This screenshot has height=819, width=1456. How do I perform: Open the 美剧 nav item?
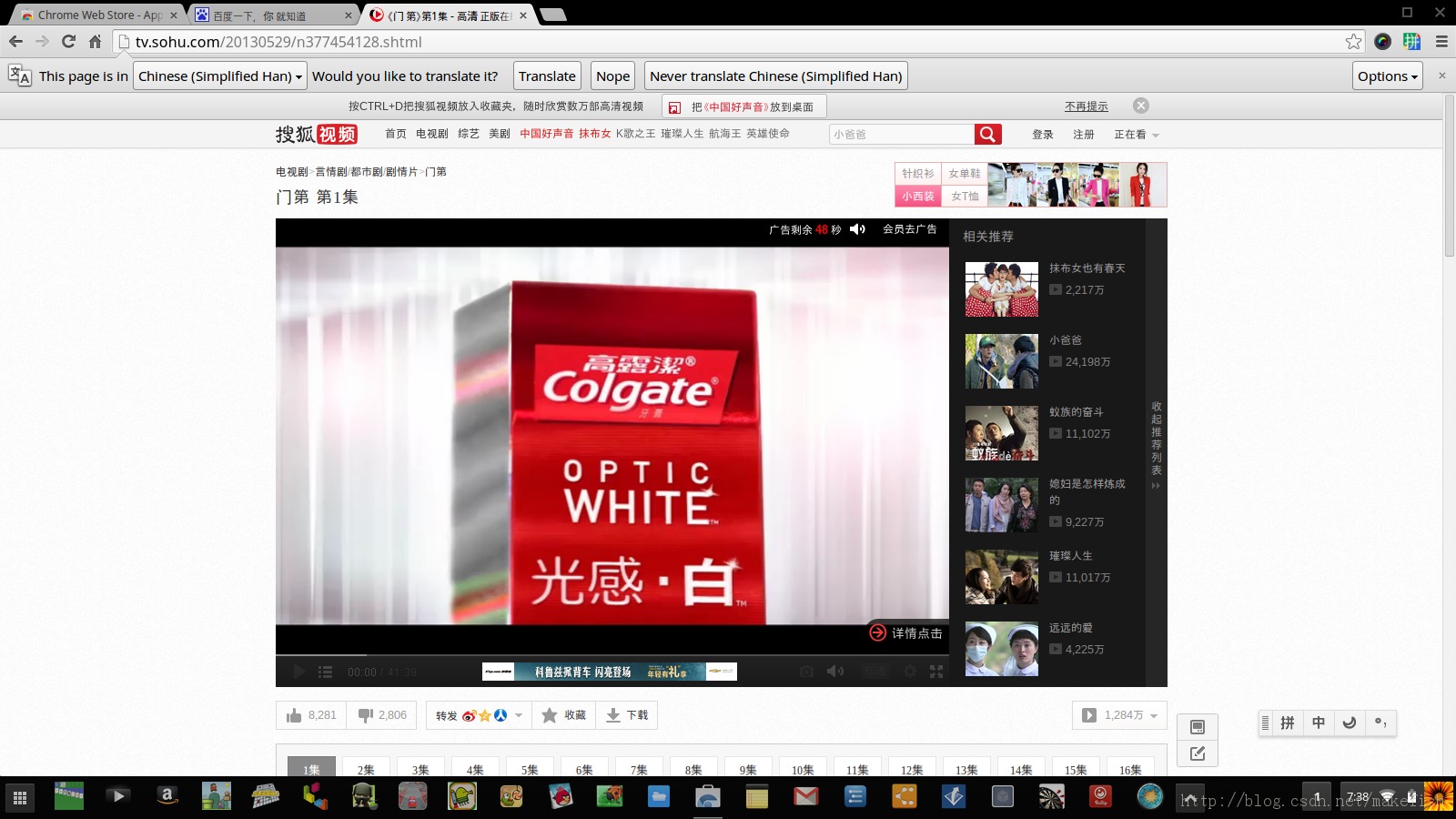tap(499, 134)
